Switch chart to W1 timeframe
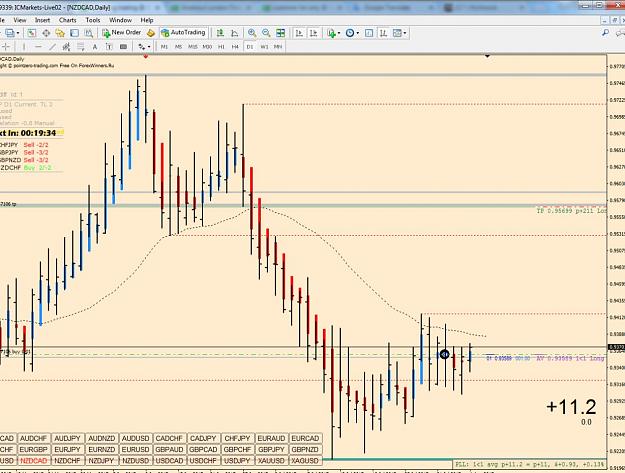The width and height of the screenshot is (625, 473). click(264, 47)
